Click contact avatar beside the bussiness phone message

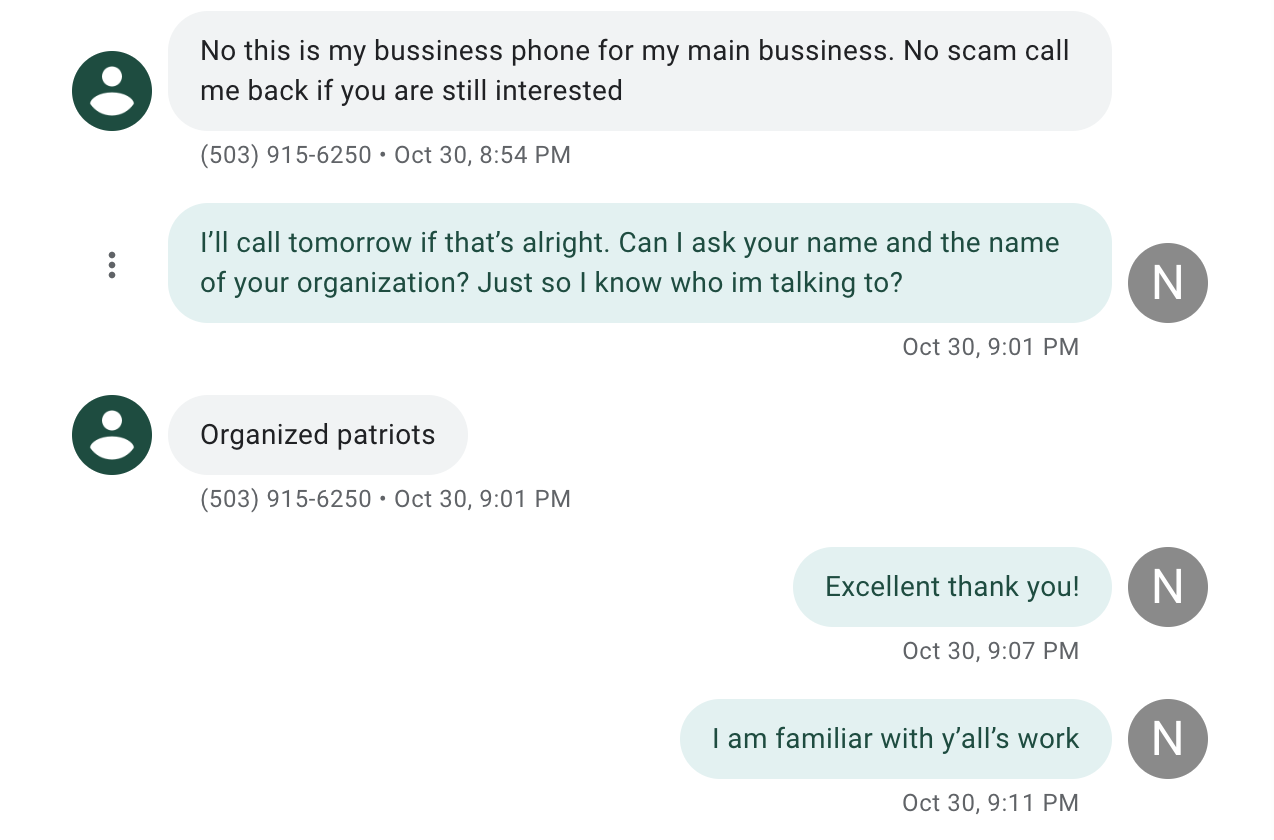coord(112,91)
